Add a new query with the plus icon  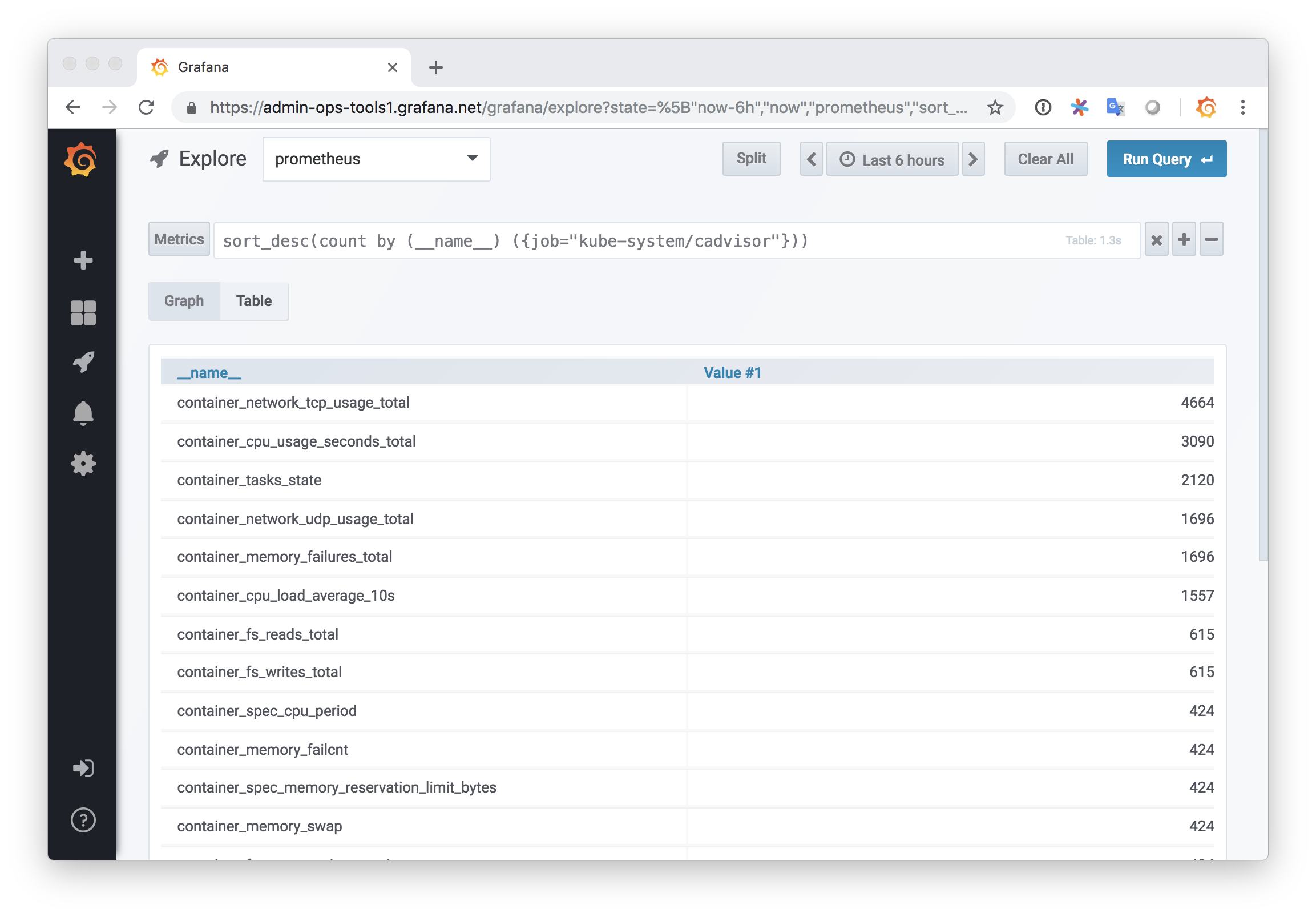click(x=1184, y=239)
